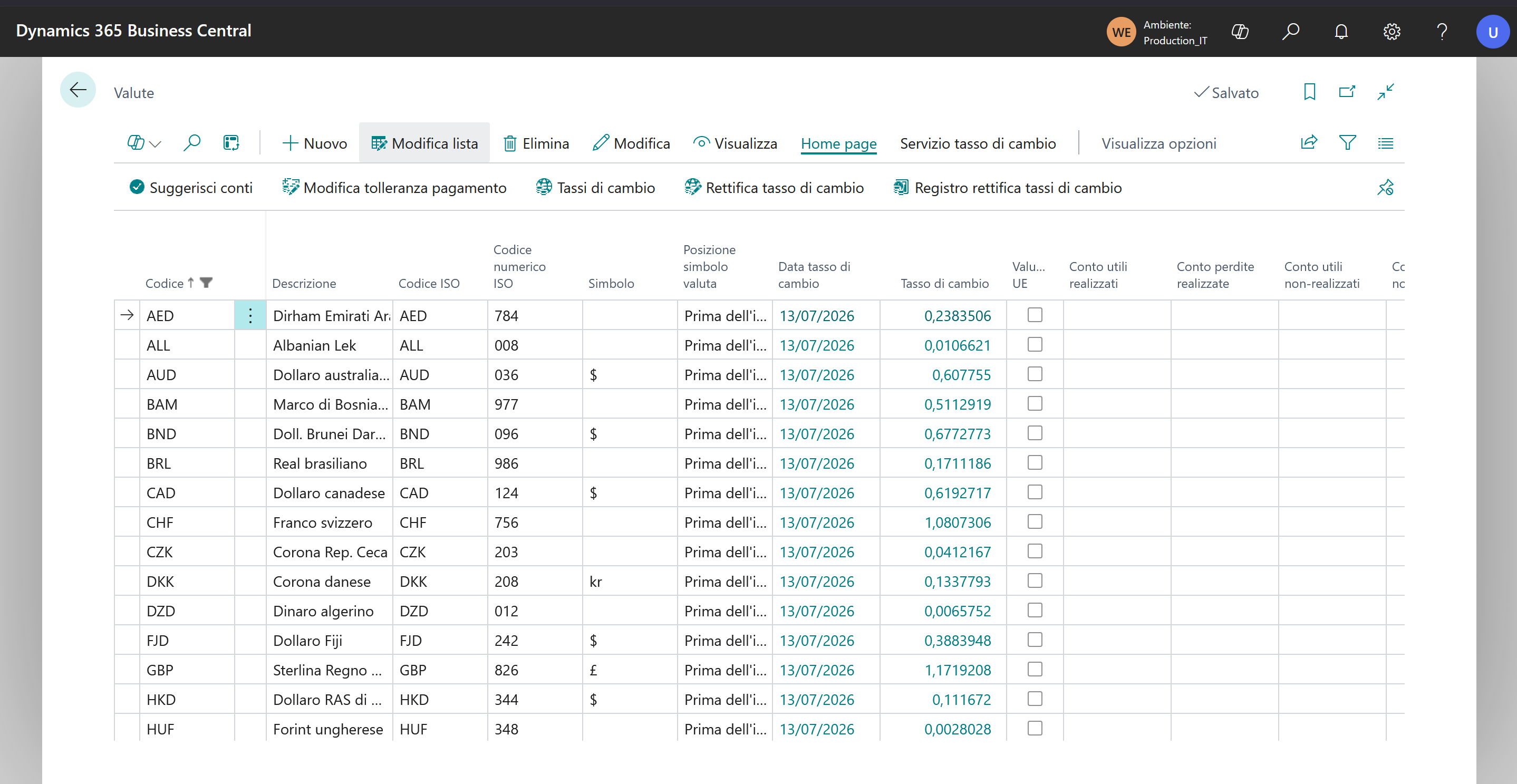This screenshot has height=784, width=1517.
Task: Click Dynamics 365 Business Central title
Action: [134, 31]
